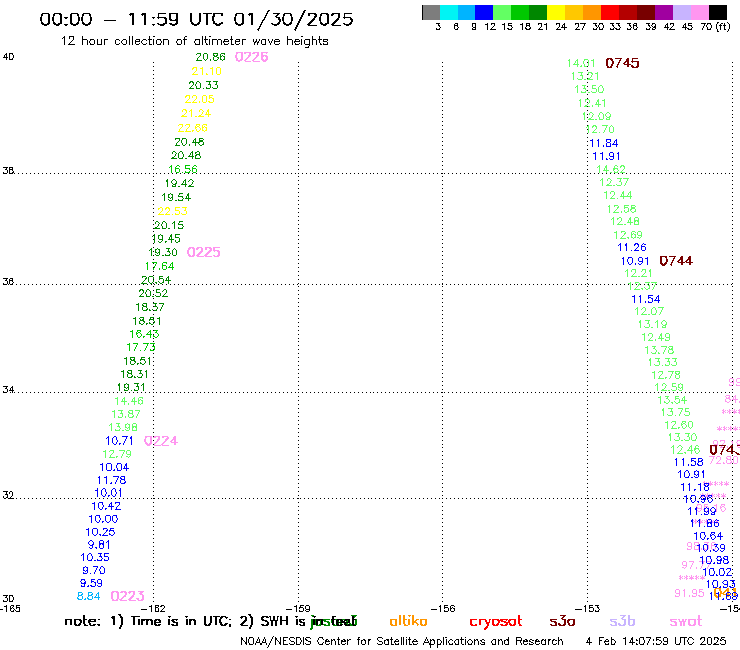Click the wave height 18.37

click(150, 307)
